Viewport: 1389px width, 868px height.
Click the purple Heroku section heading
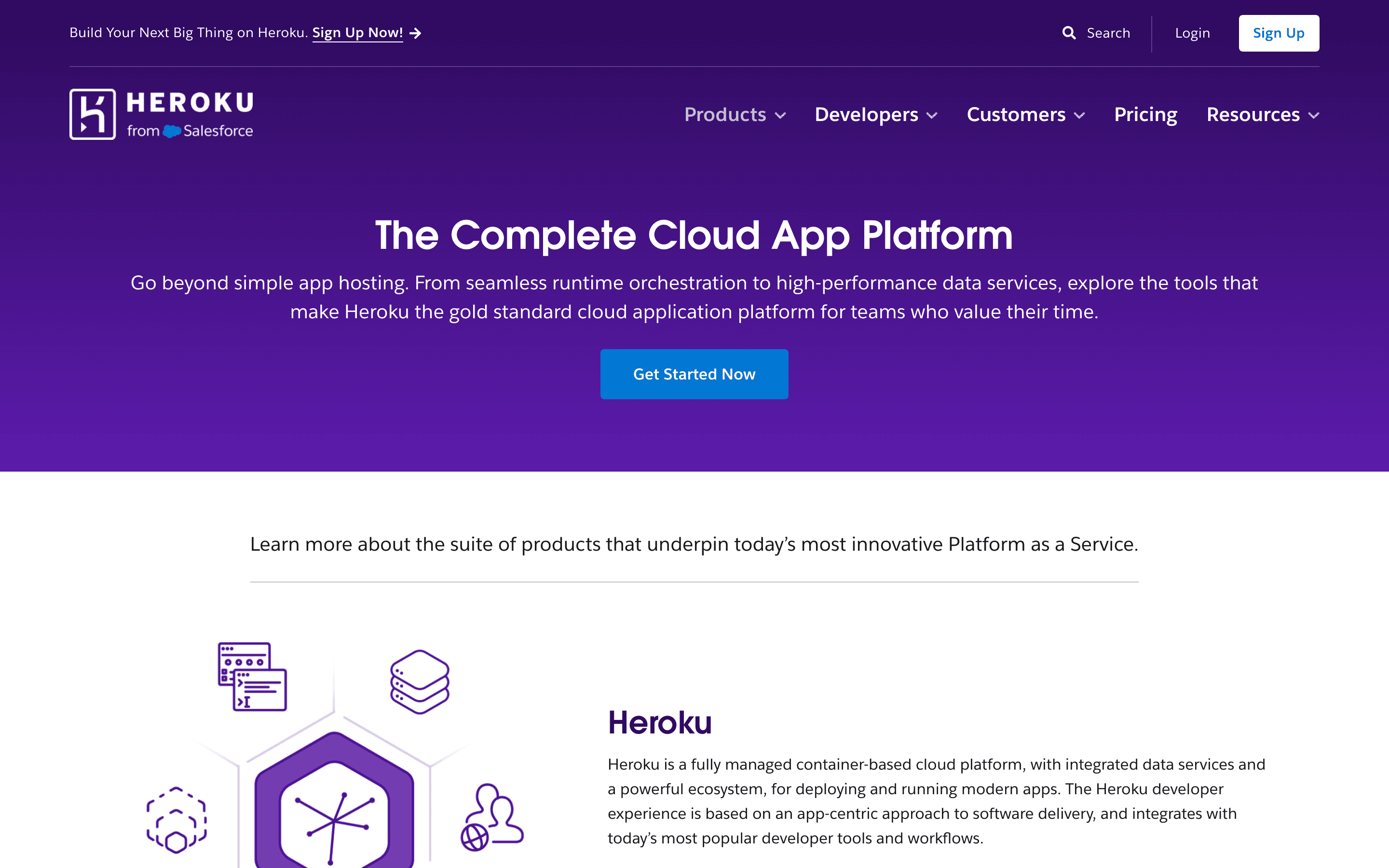point(659,722)
